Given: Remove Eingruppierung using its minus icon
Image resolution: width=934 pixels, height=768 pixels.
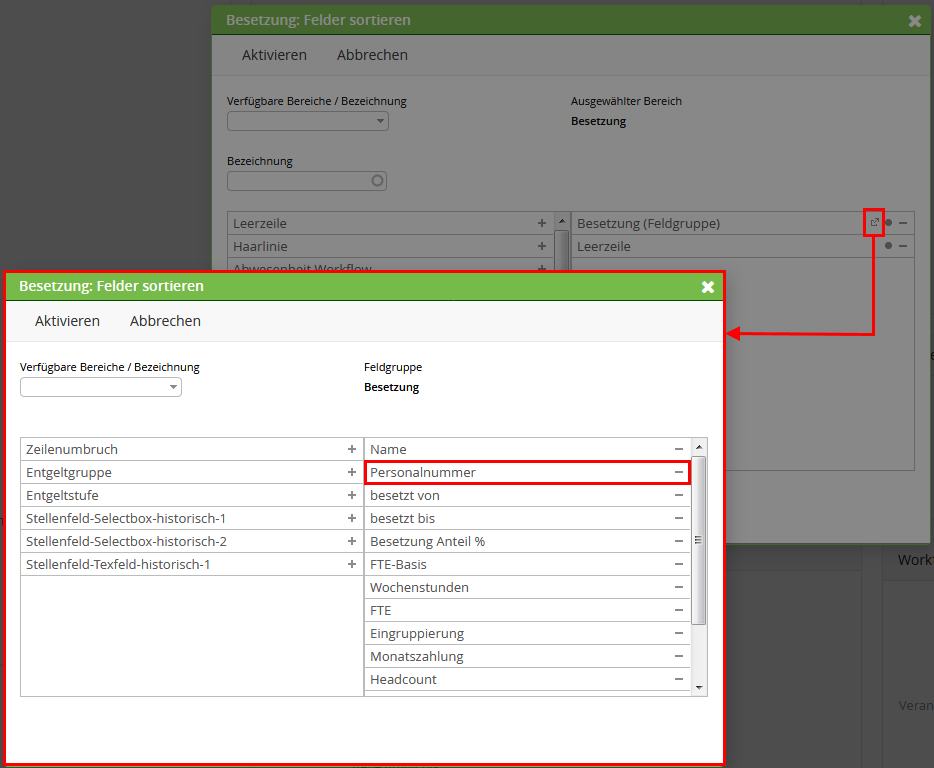Looking at the screenshot, I should [678, 633].
